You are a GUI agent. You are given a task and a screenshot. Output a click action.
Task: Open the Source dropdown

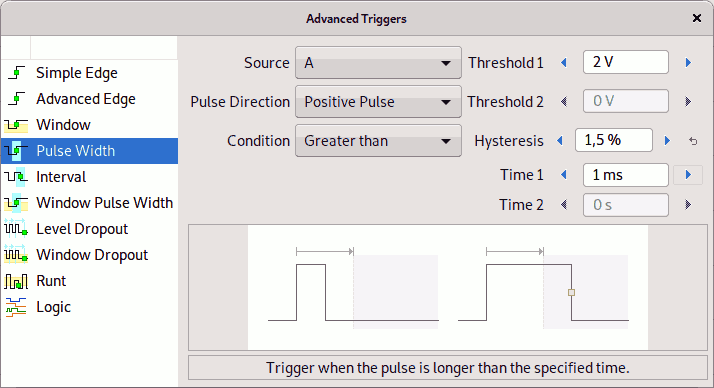click(378, 63)
